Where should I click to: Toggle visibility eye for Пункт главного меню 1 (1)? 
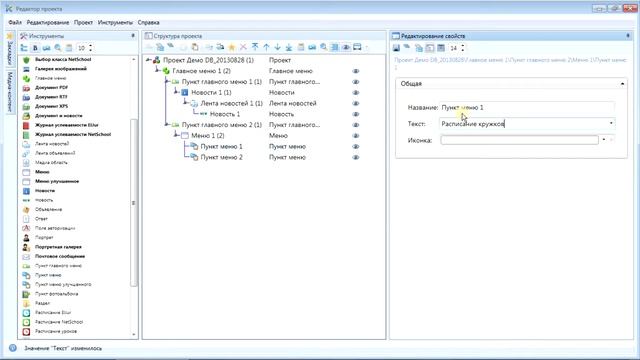(x=356, y=82)
